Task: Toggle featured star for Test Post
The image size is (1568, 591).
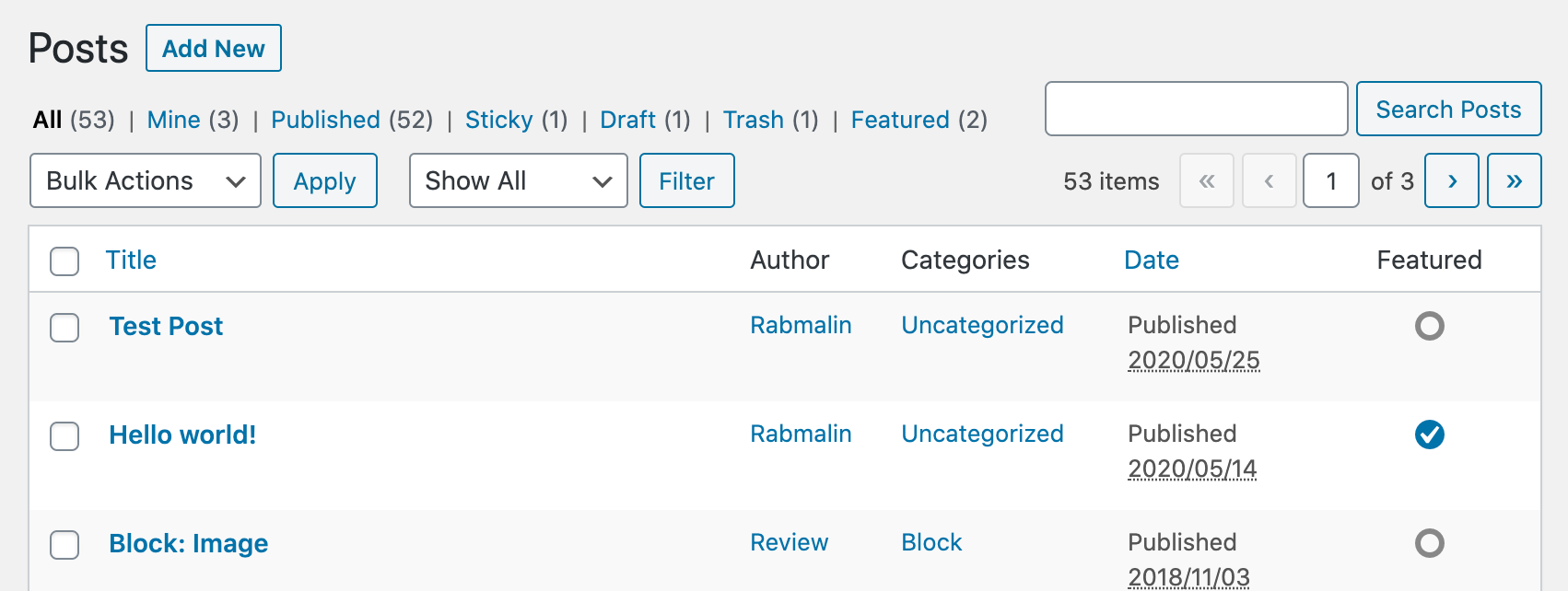Action: (1429, 326)
